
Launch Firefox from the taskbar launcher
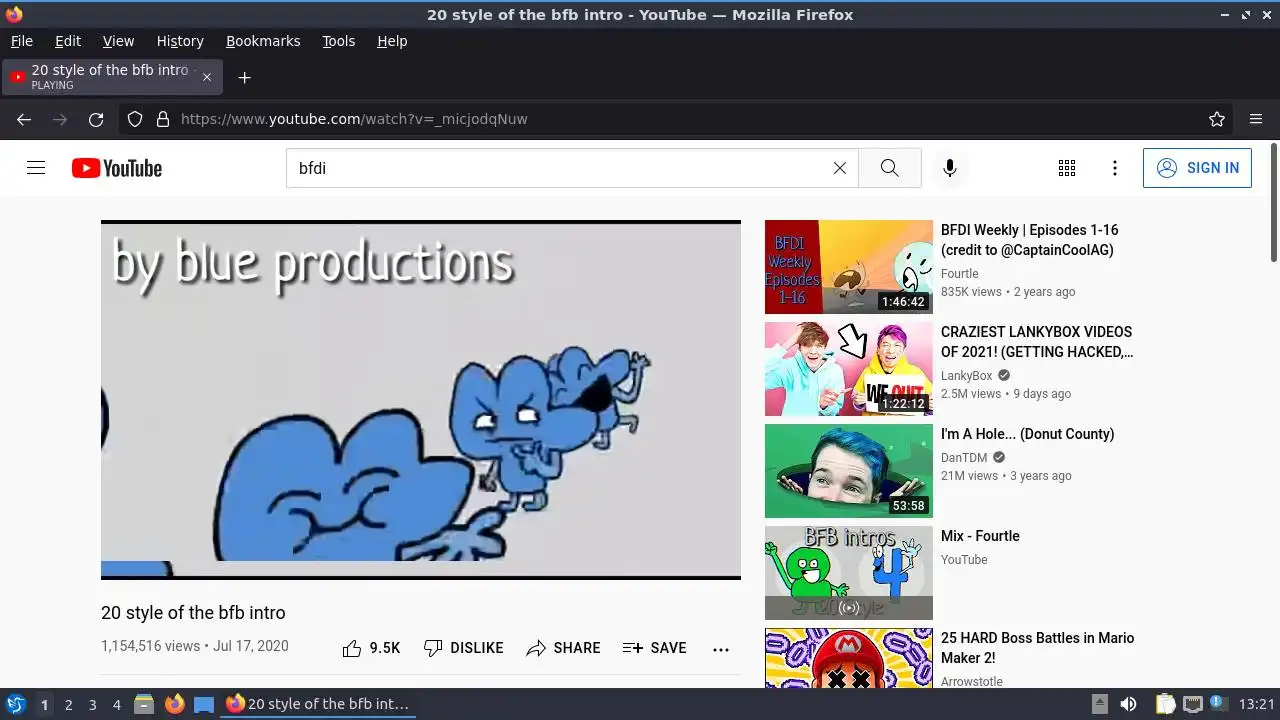pos(174,704)
